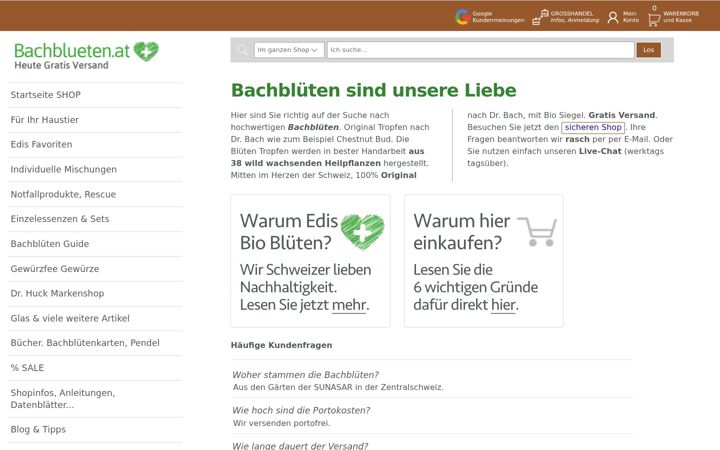Open Glas & viele weitere Artikel
720x450 pixels.
(x=70, y=318)
